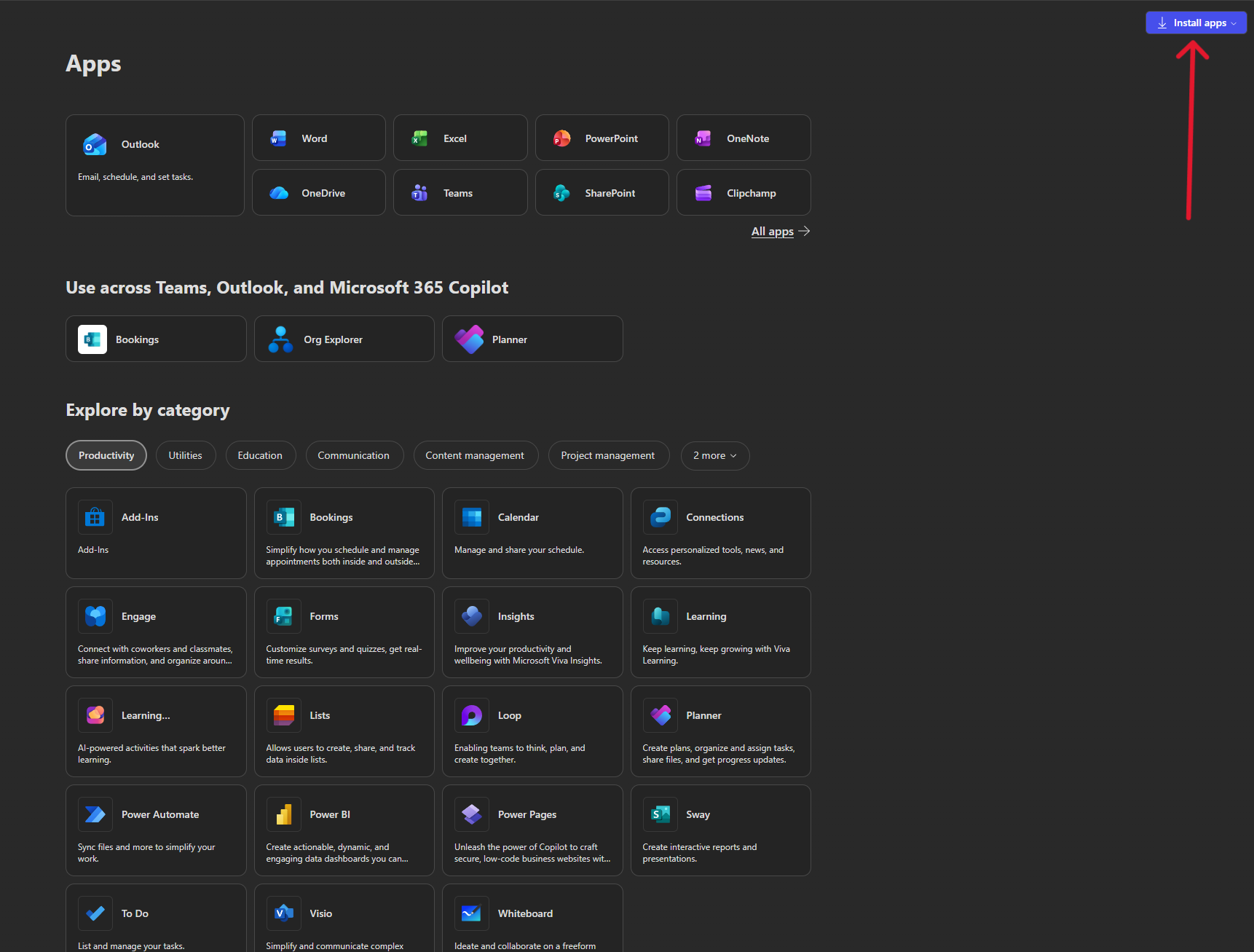The image size is (1254, 952).
Task: Open the Planner card in Productivity grid
Action: 721,731
